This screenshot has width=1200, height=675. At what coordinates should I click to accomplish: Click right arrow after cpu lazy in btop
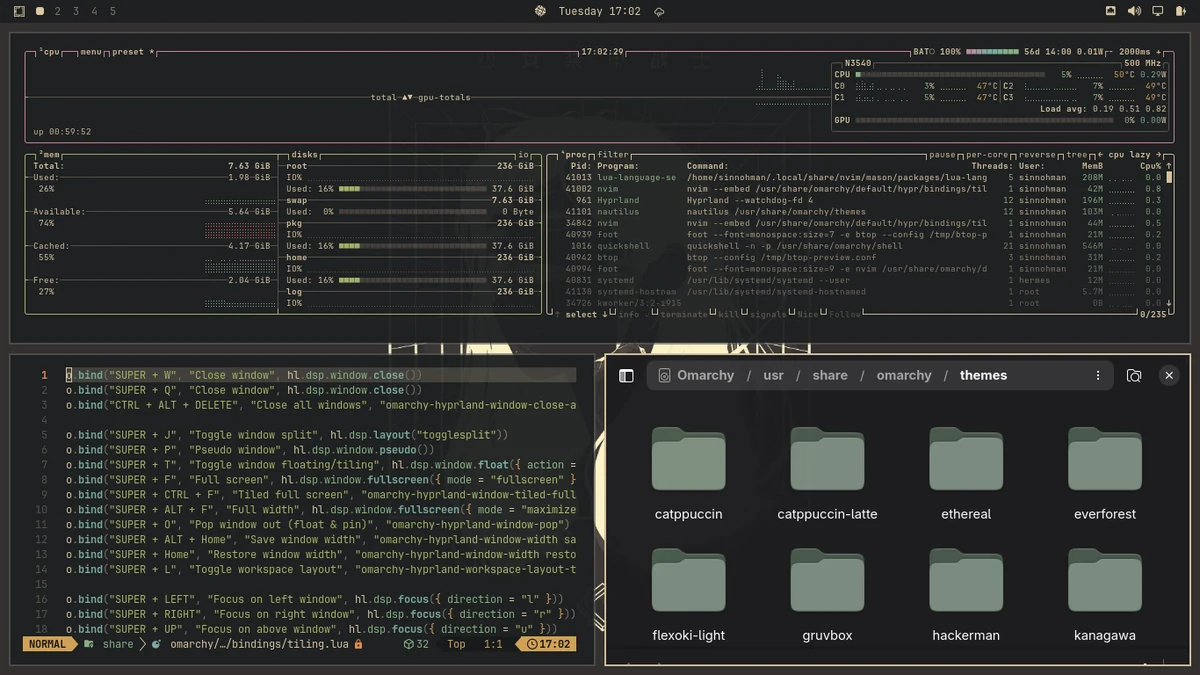click(x=1160, y=155)
